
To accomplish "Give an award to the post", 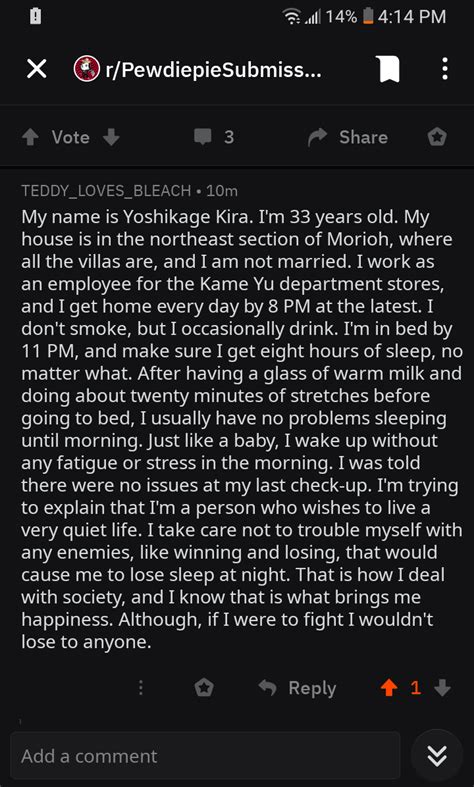I will point(437,137).
